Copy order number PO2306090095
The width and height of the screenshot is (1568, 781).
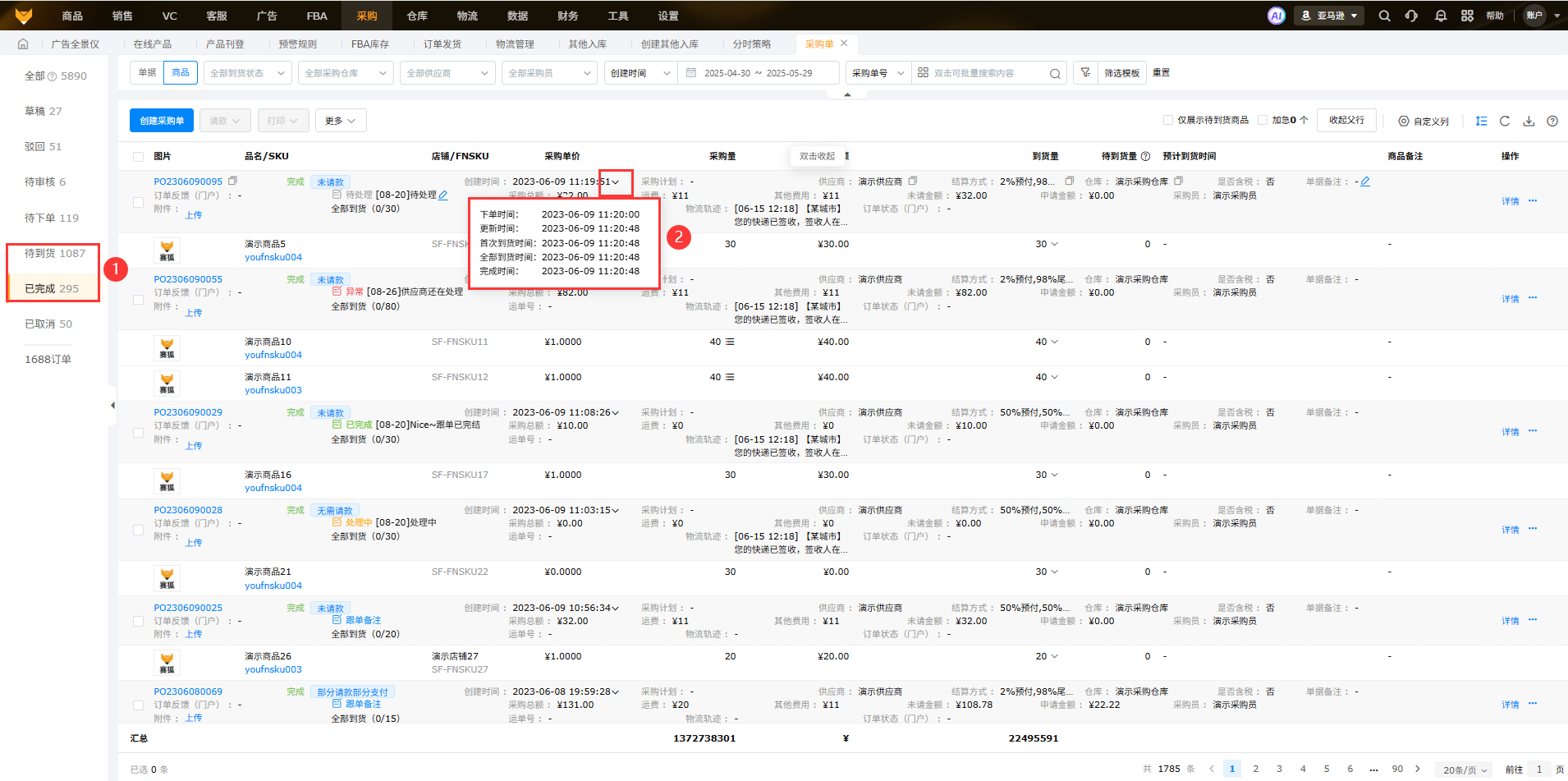[232, 181]
